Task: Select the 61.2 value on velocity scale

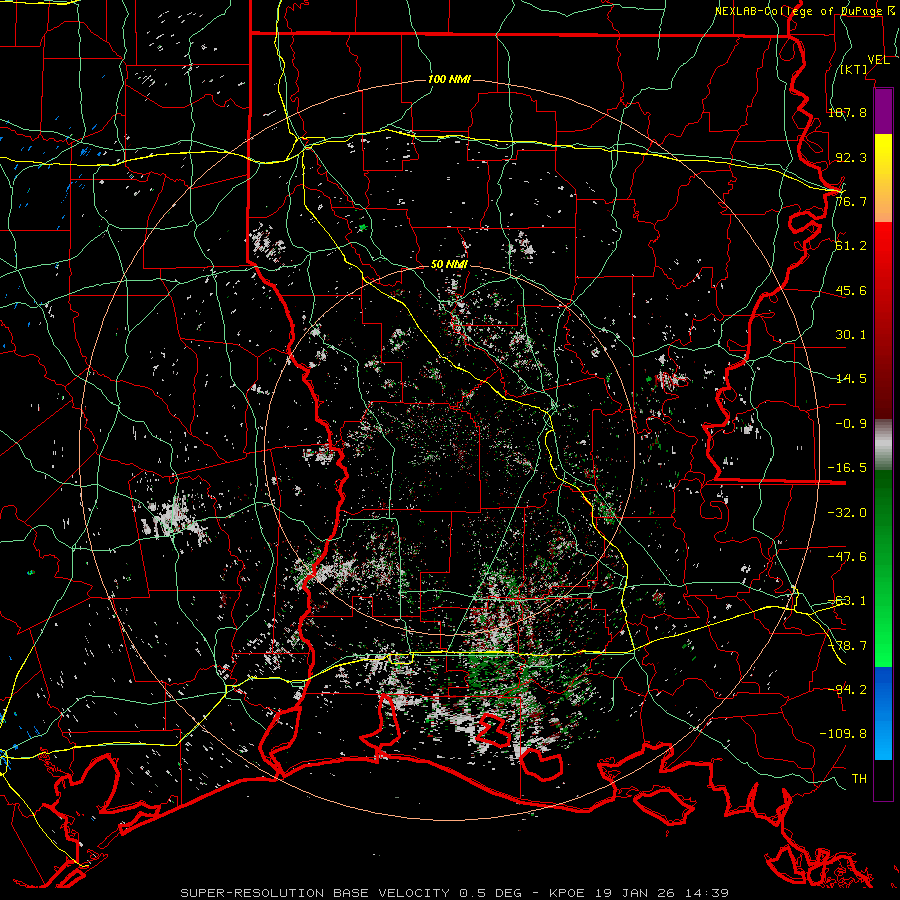Action: [851, 246]
